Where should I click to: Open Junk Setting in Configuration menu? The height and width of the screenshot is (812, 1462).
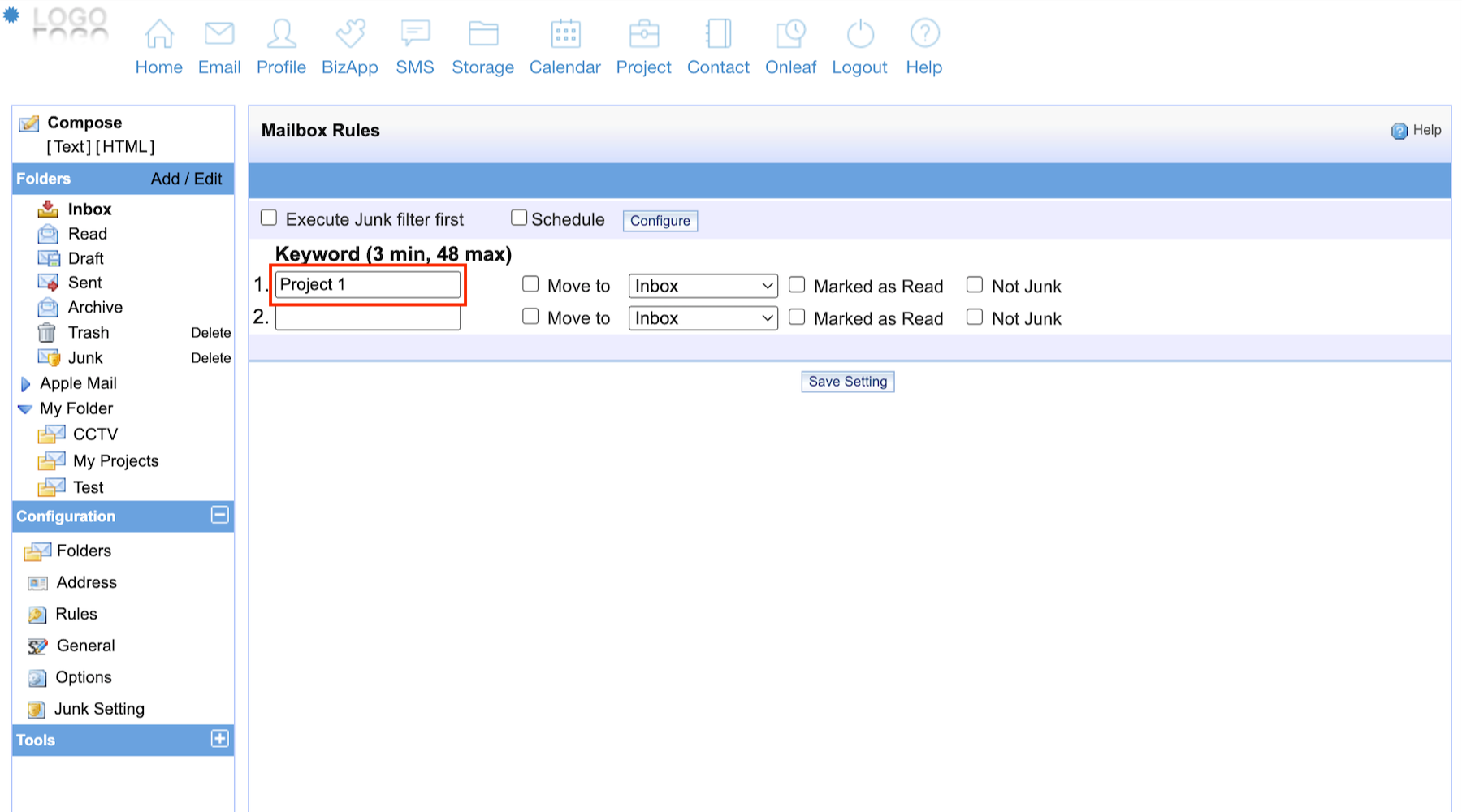click(x=99, y=709)
